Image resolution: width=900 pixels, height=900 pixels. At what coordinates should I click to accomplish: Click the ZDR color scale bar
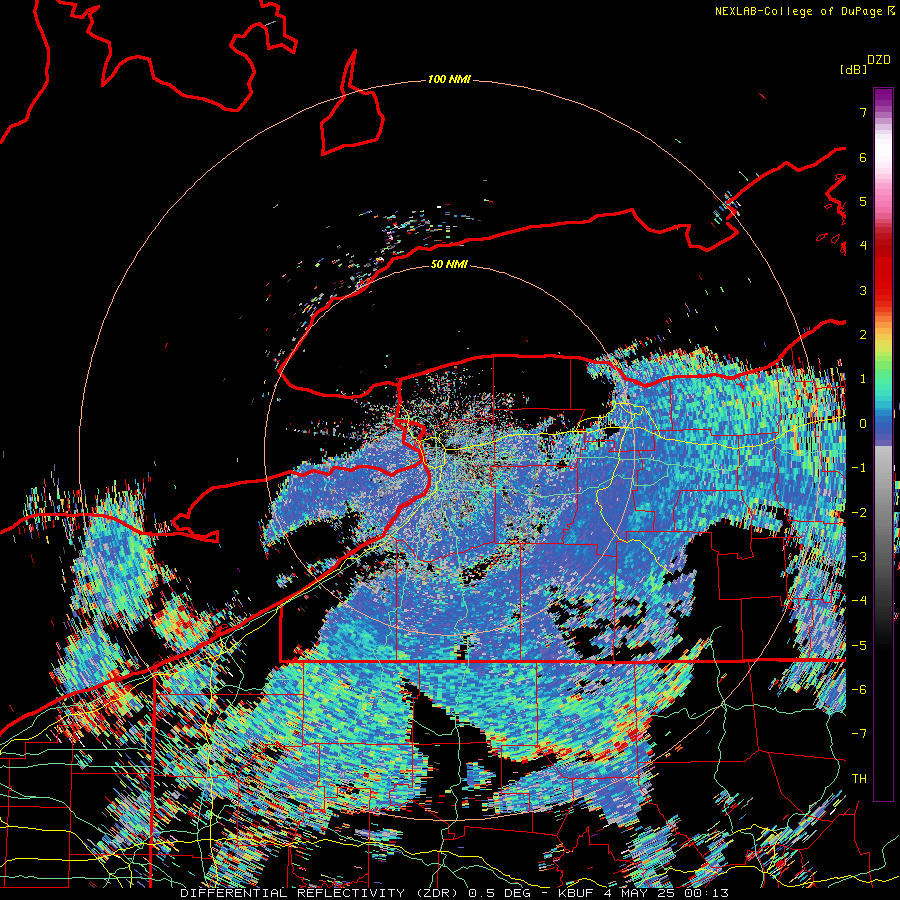(883, 444)
